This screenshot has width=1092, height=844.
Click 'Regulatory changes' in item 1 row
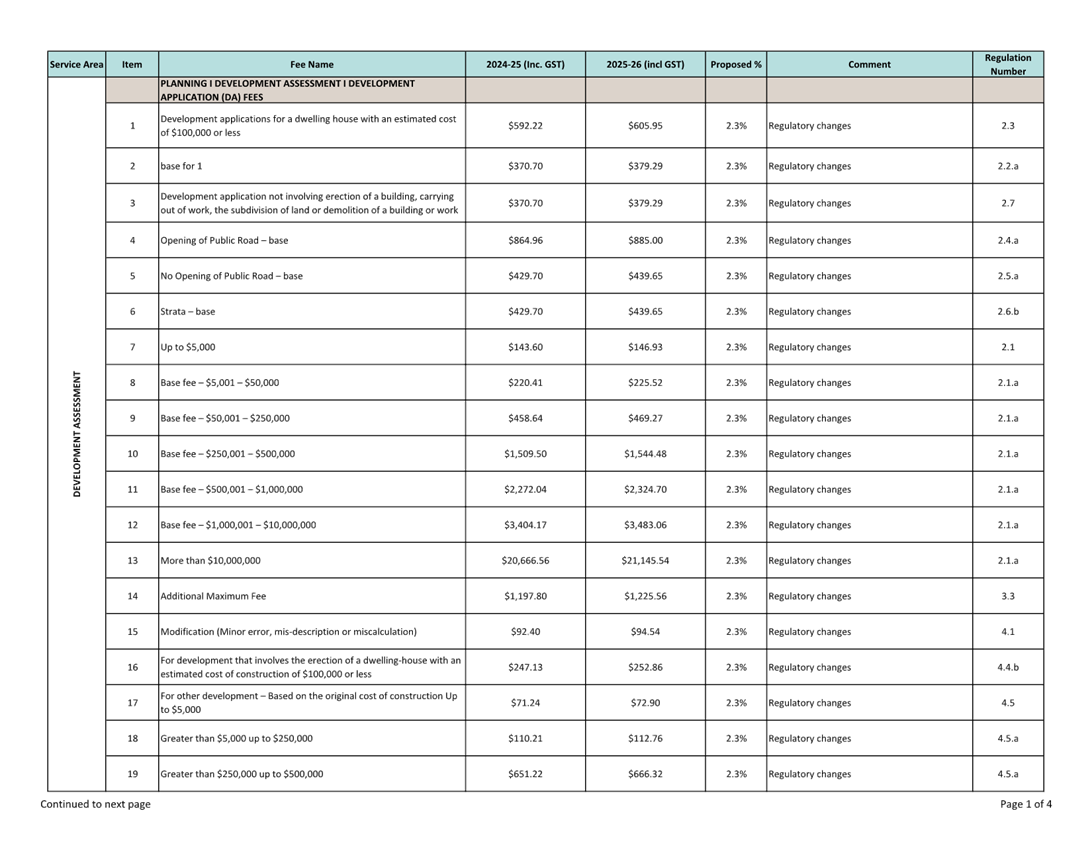tap(809, 125)
